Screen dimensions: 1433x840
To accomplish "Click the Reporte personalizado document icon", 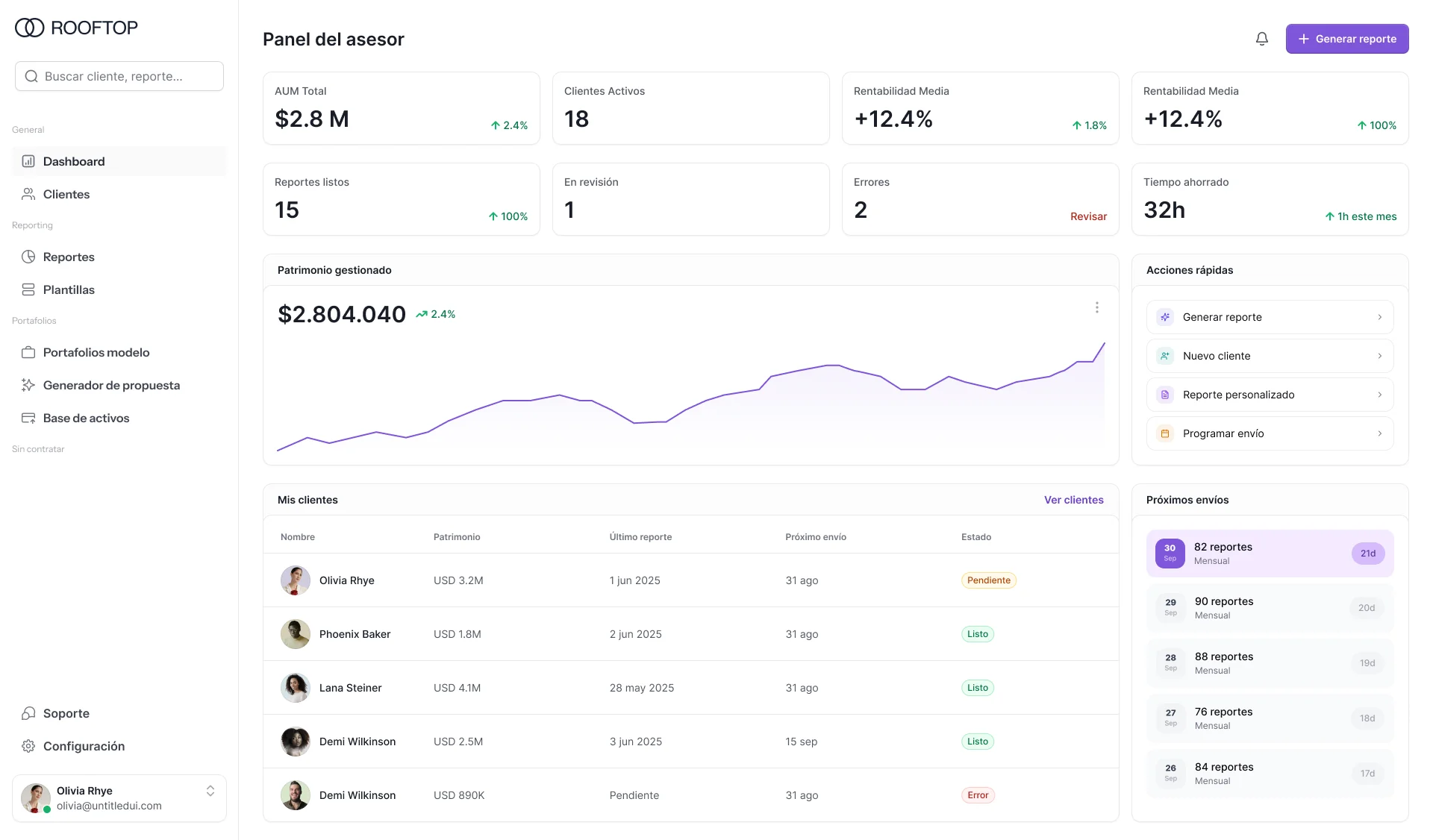I will pyautogui.click(x=1165, y=395).
